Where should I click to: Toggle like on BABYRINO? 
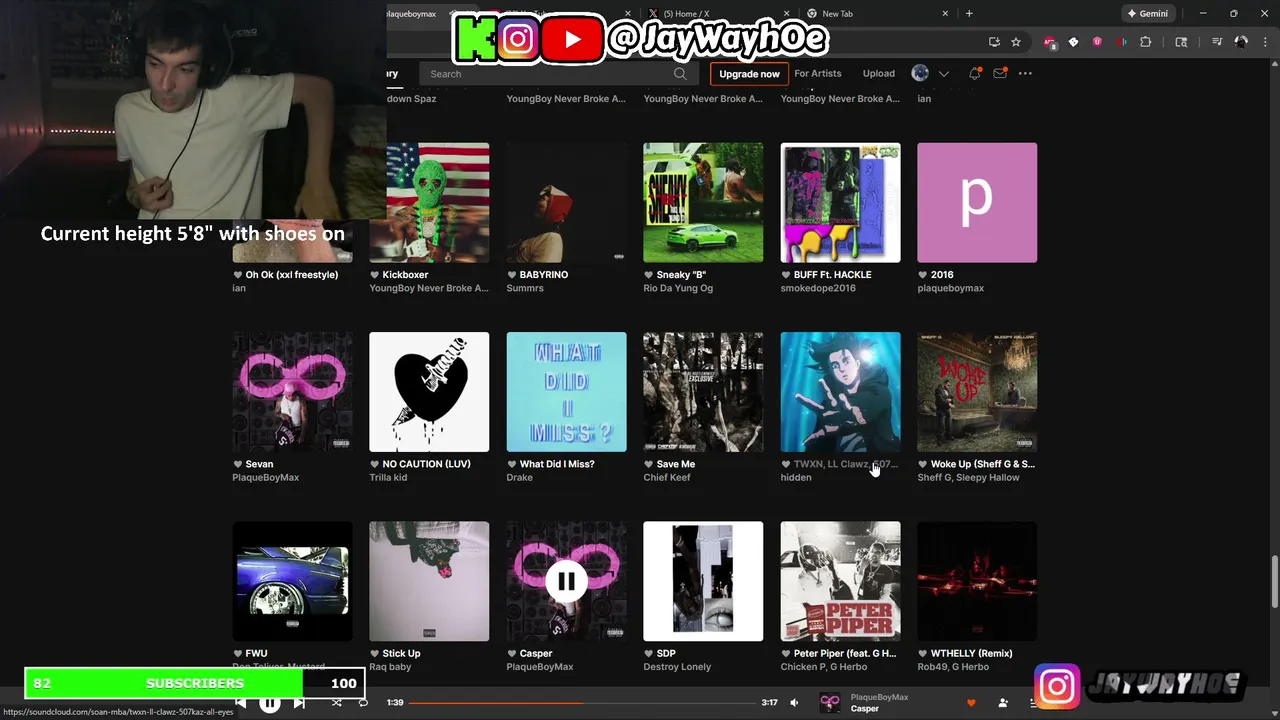(511, 275)
